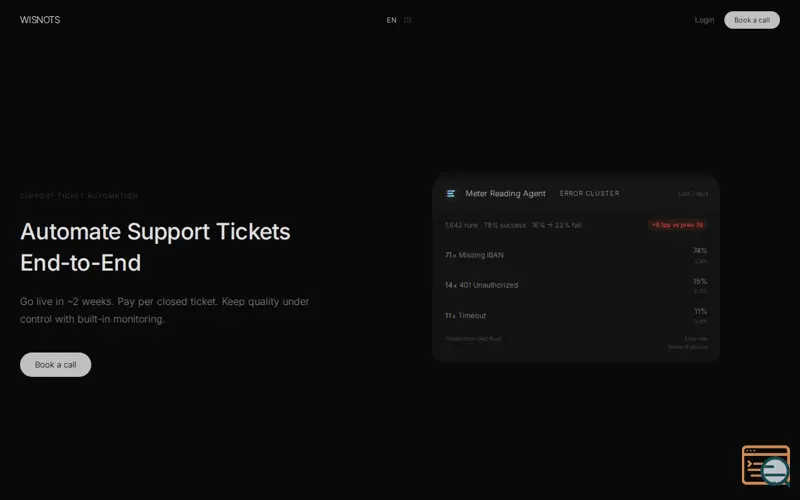Click the Meter Reading Agent card icon
Image resolution: width=800 pixels, height=500 pixels.
[451, 193]
